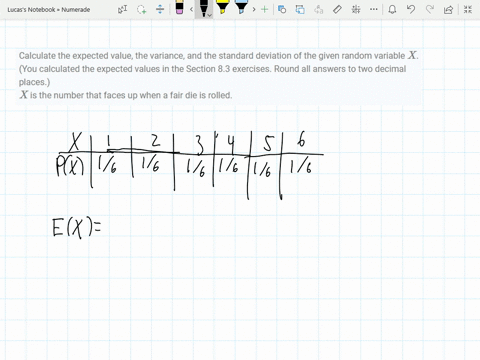Open the ruler tool

tap(337, 9)
